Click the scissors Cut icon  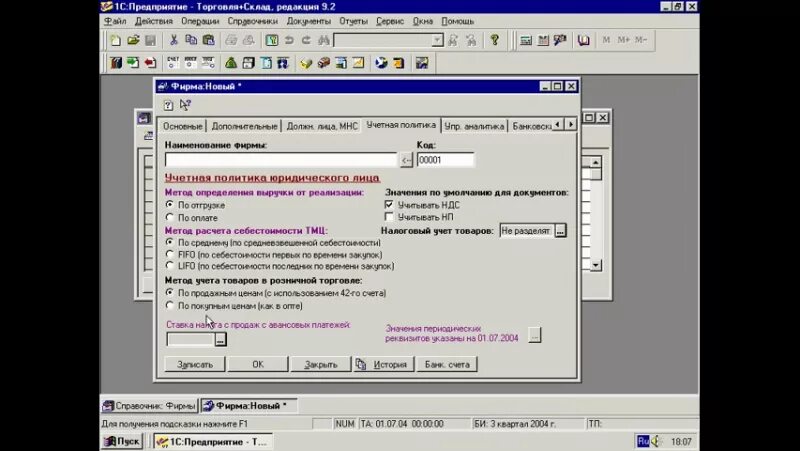click(173, 40)
